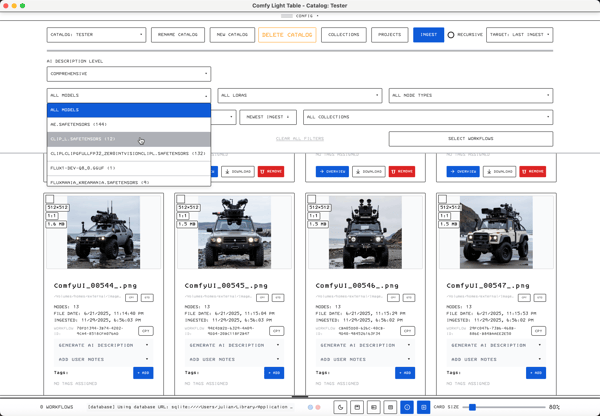Click the red Remove button above ComfyUI_00547_ card

[x=533, y=171]
